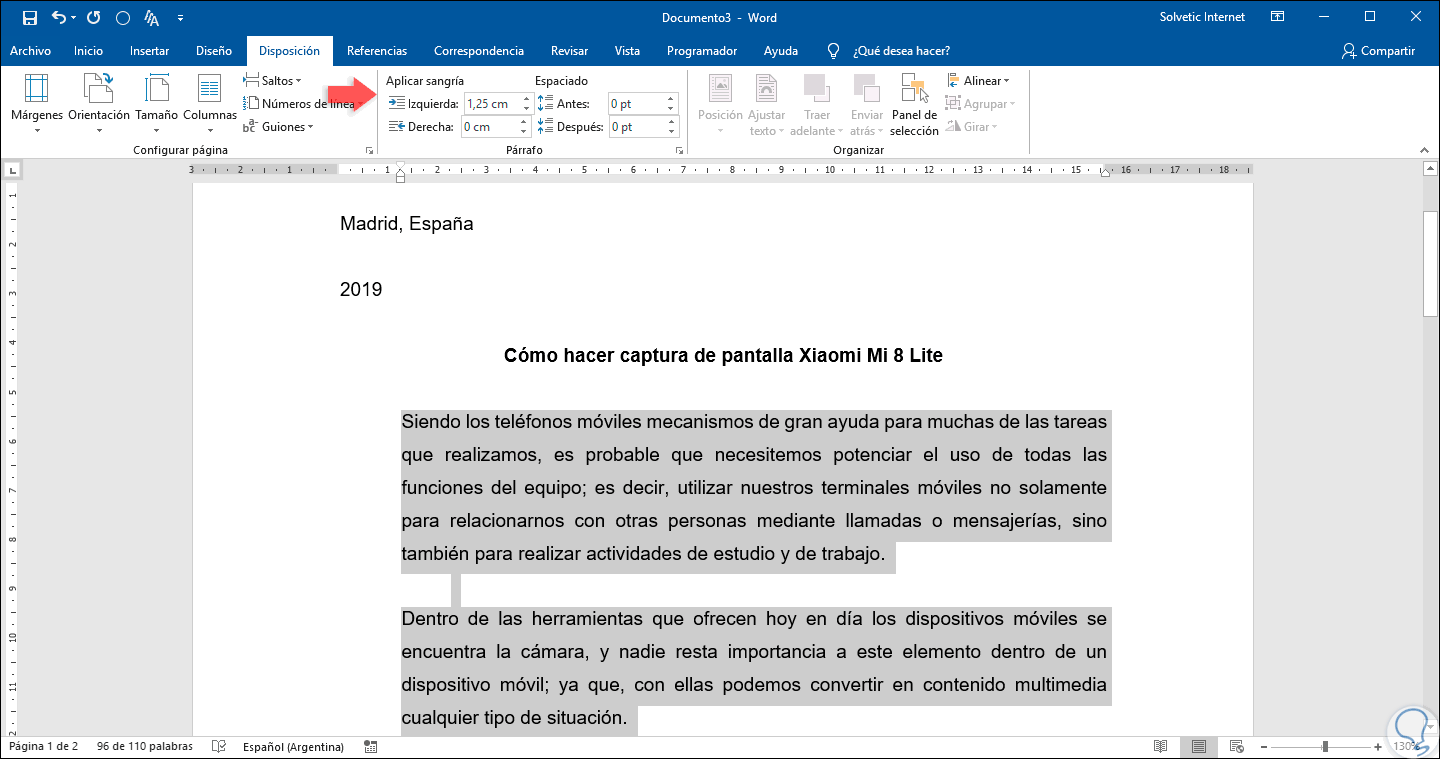Launch the Configurar página dialog
The width and height of the screenshot is (1440, 759).
click(369, 150)
